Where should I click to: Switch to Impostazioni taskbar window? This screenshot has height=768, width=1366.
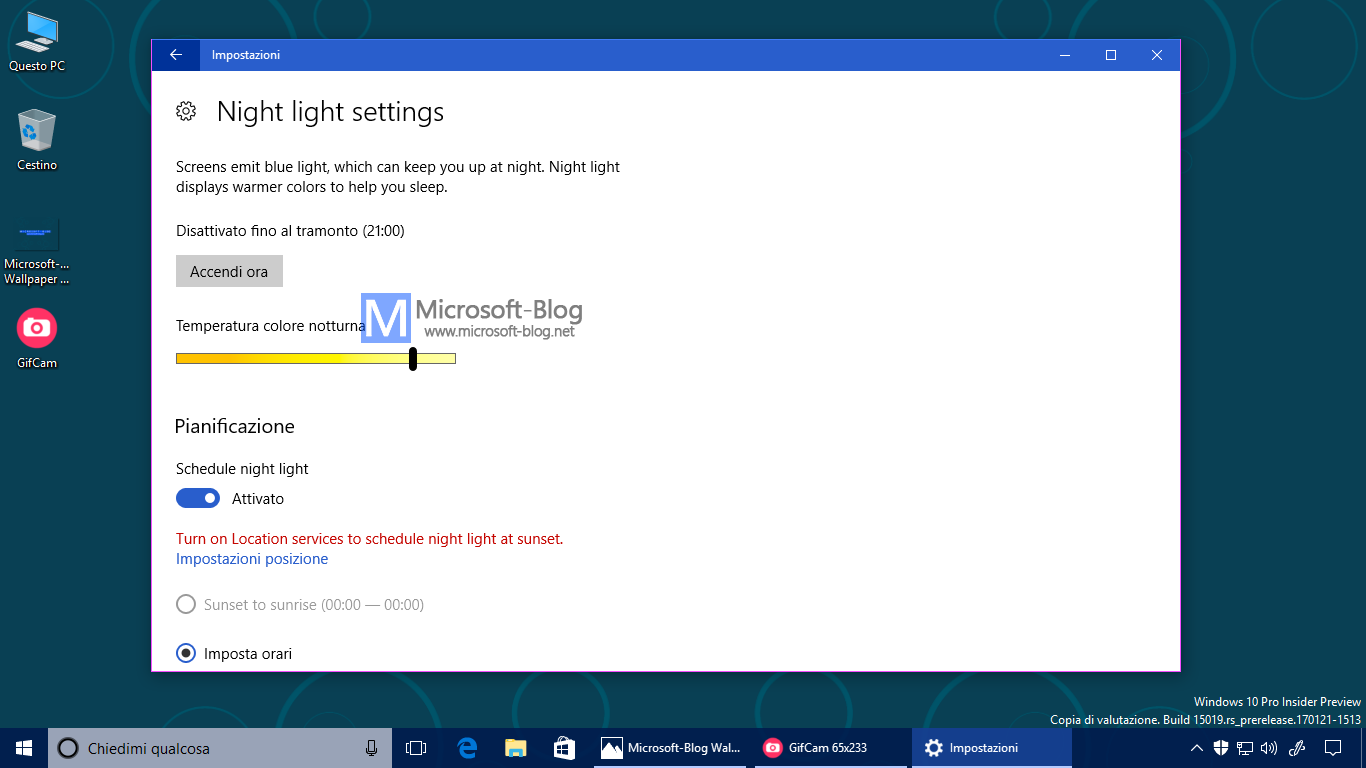(x=991, y=748)
